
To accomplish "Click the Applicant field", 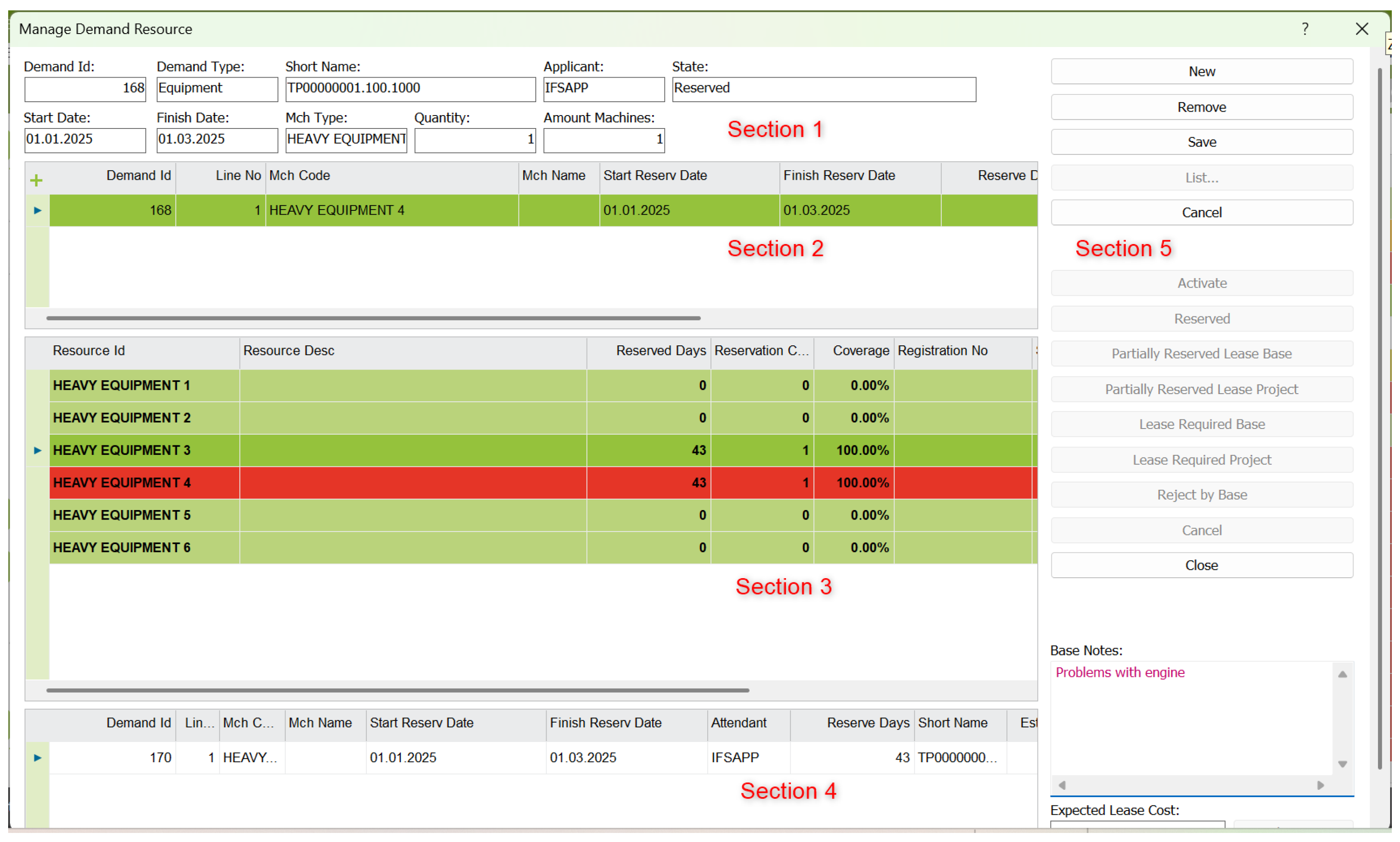I will (603, 89).
